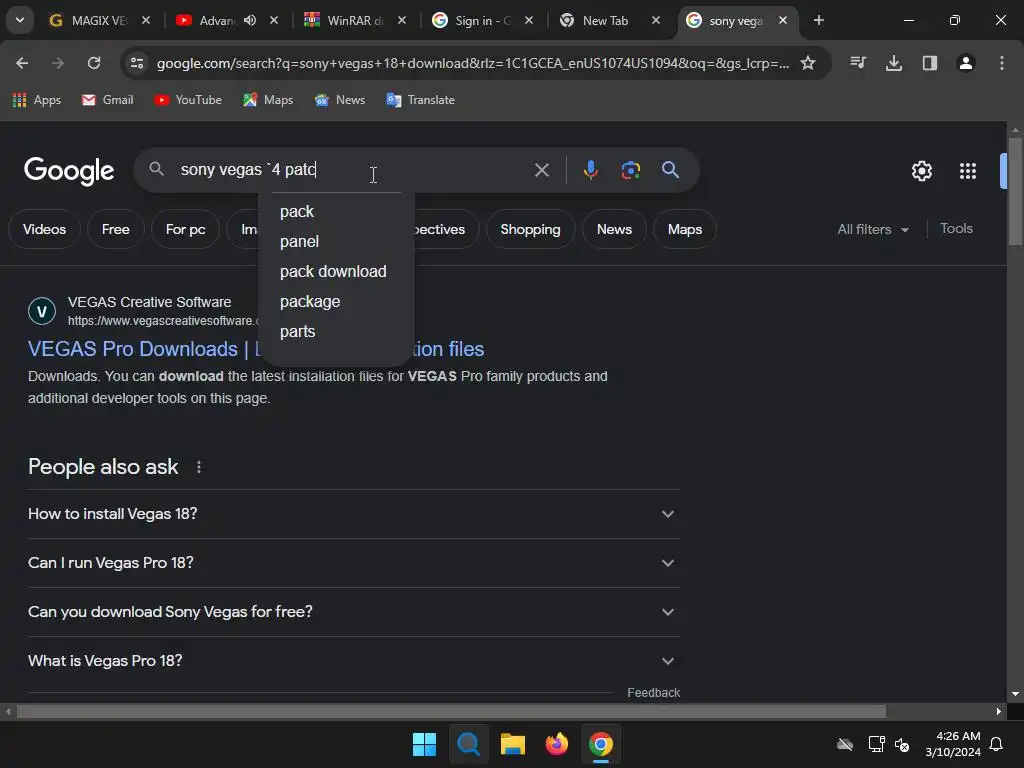Start voice search with microphone icon
The width and height of the screenshot is (1024, 768).
pyautogui.click(x=590, y=170)
